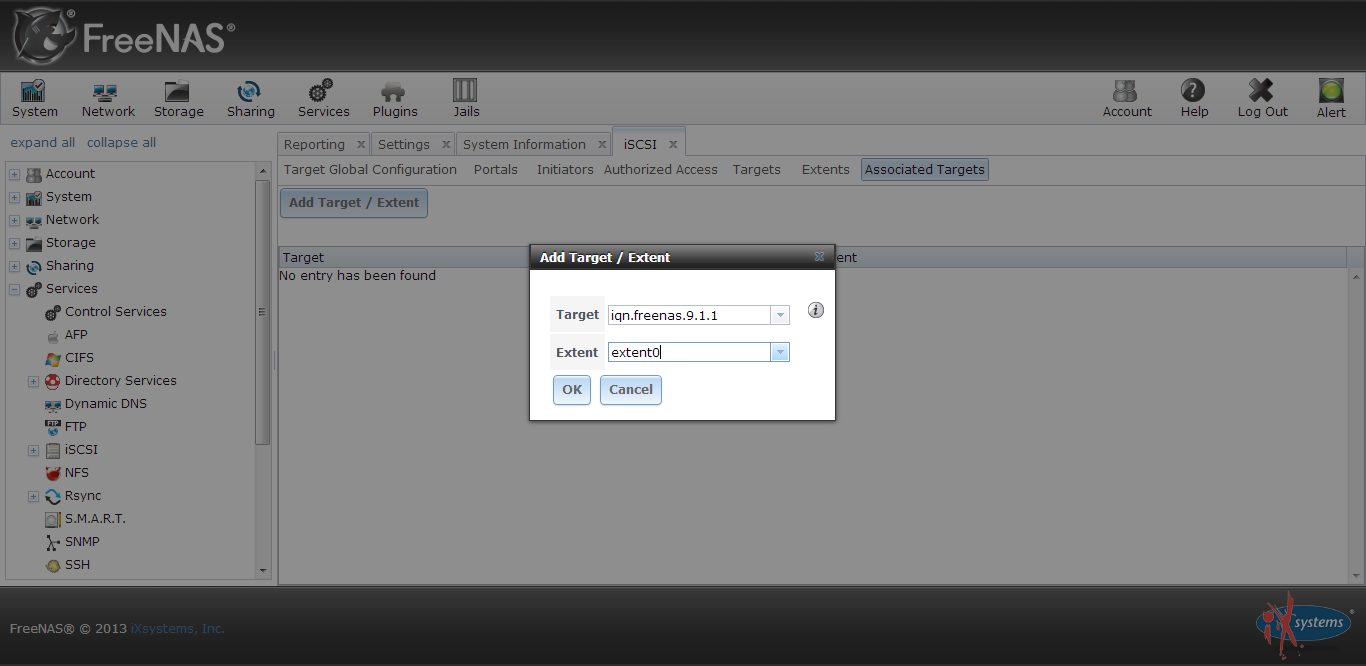Expand the Directory Services node
The height and width of the screenshot is (666, 1366).
coord(34,382)
